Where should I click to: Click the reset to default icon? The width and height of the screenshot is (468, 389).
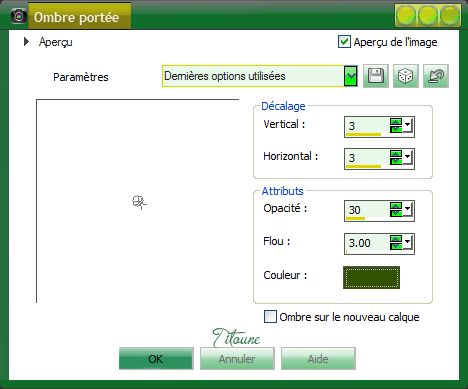tap(436, 76)
